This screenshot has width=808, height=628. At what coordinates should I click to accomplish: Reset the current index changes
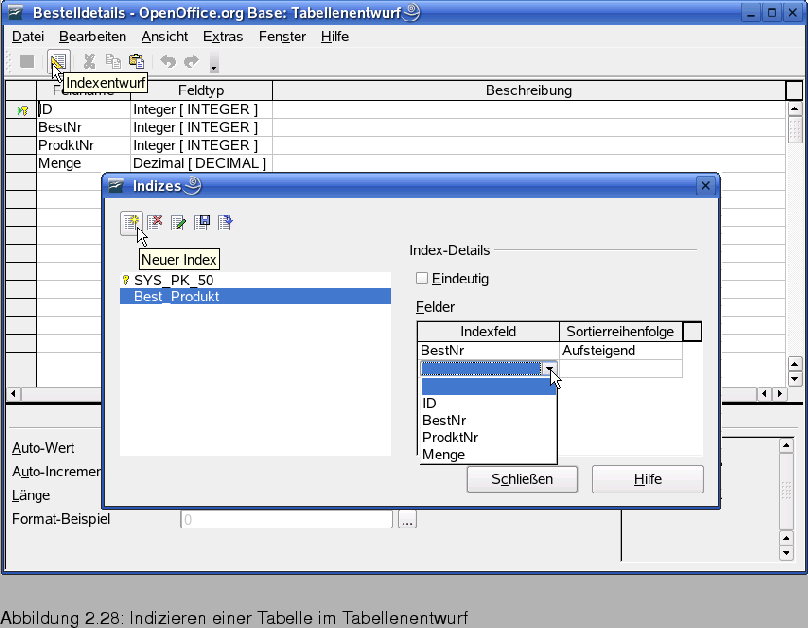pyautogui.click(x=225, y=222)
